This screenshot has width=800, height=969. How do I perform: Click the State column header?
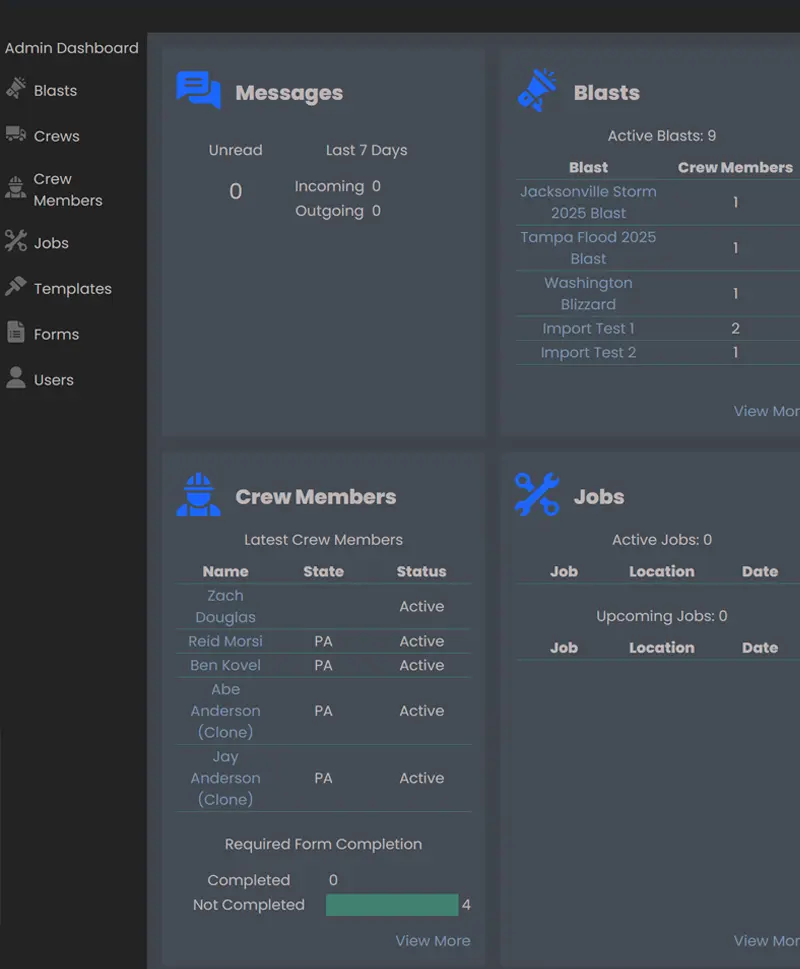point(323,572)
